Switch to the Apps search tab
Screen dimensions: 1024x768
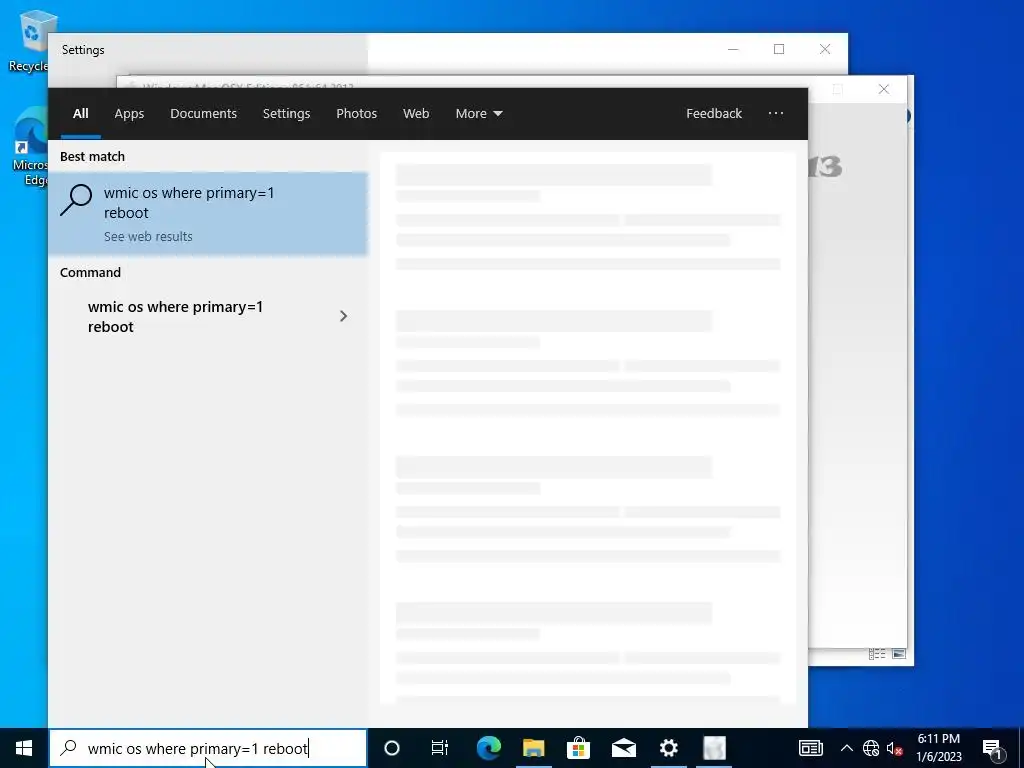coord(129,114)
